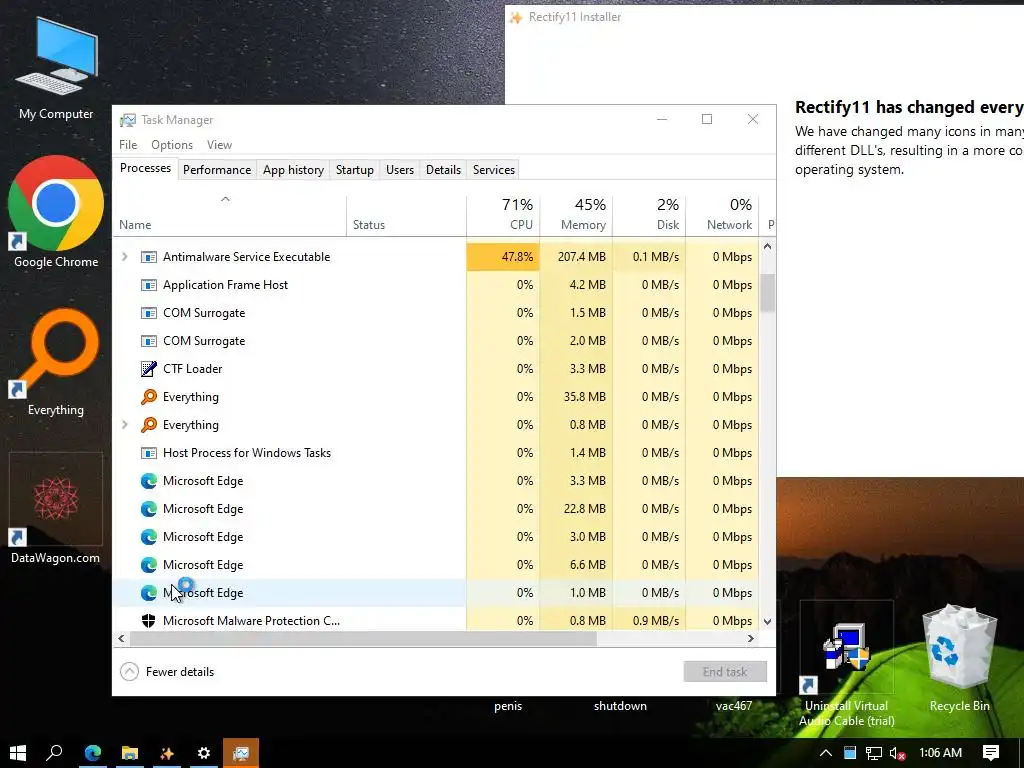Select the Microsoft Edge row using 22.8 MB
The height and width of the screenshot is (768, 1024).
[x=436, y=509]
